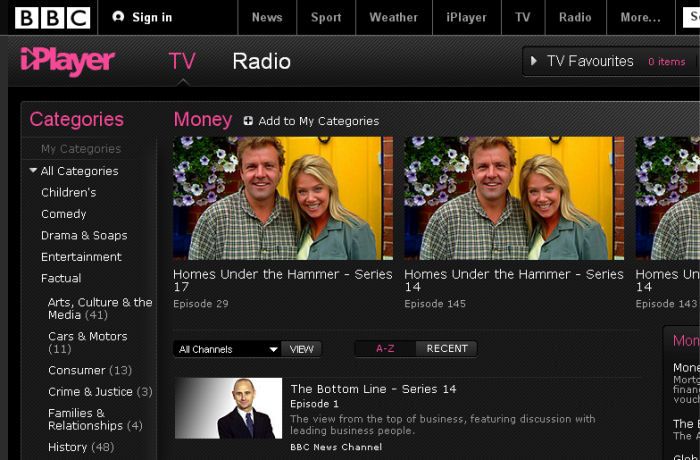Click the Sign in link
The width and height of the screenshot is (700, 460).
pyautogui.click(x=152, y=17)
